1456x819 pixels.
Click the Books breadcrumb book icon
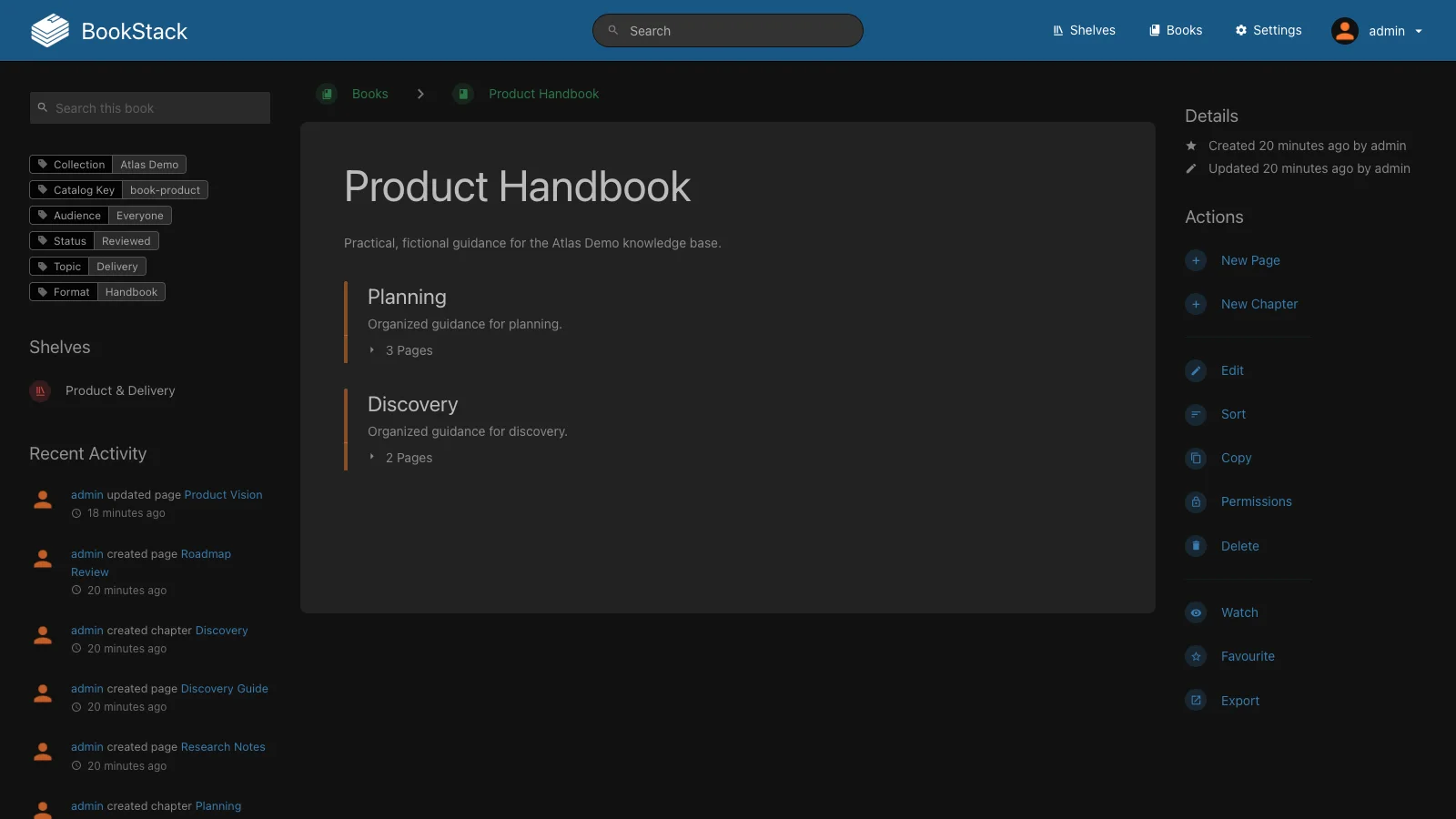(x=327, y=94)
